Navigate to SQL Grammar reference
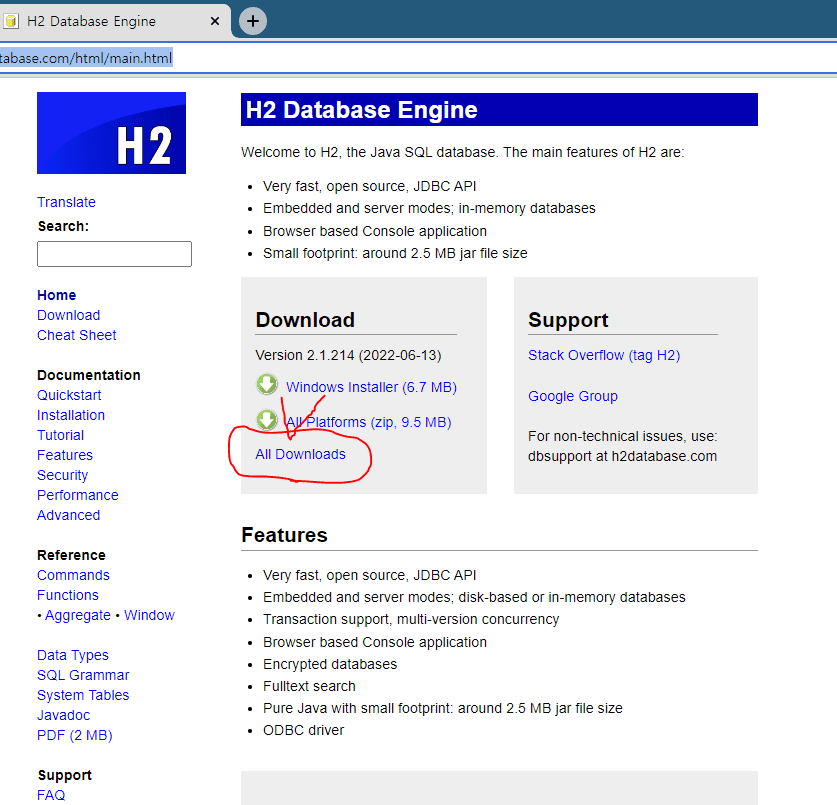The width and height of the screenshot is (837, 805). pos(83,675)
